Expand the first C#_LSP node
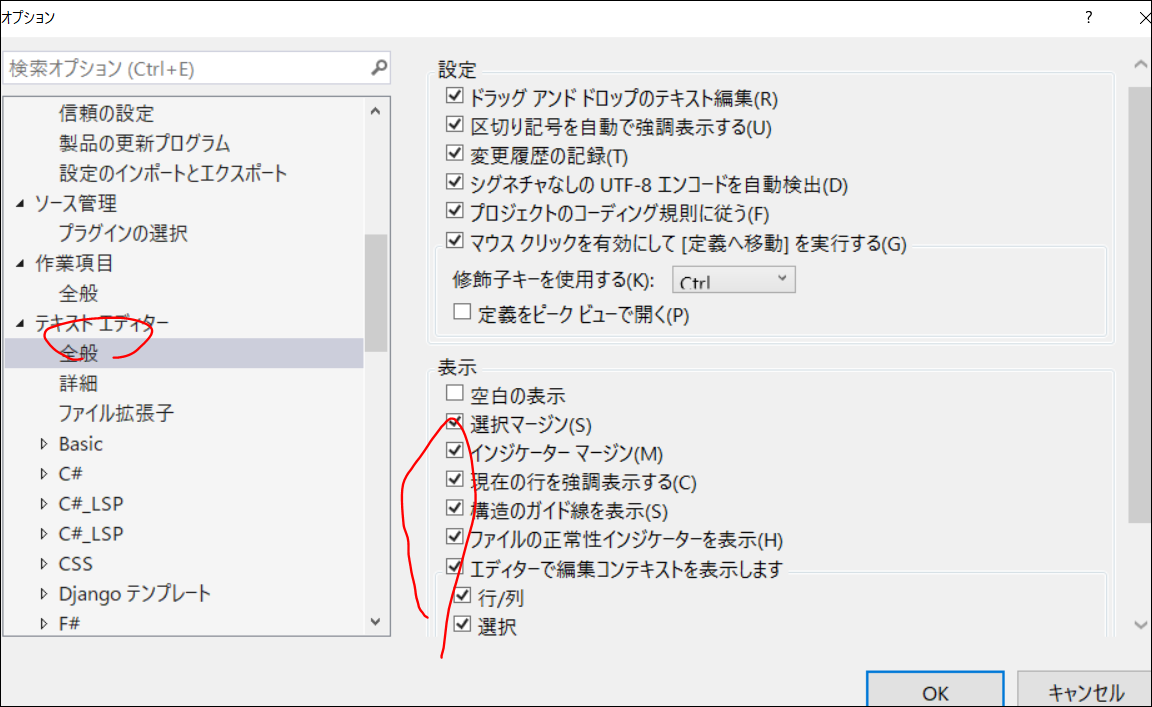Screen dimensions: 1152x707 [x=43, y=504]
